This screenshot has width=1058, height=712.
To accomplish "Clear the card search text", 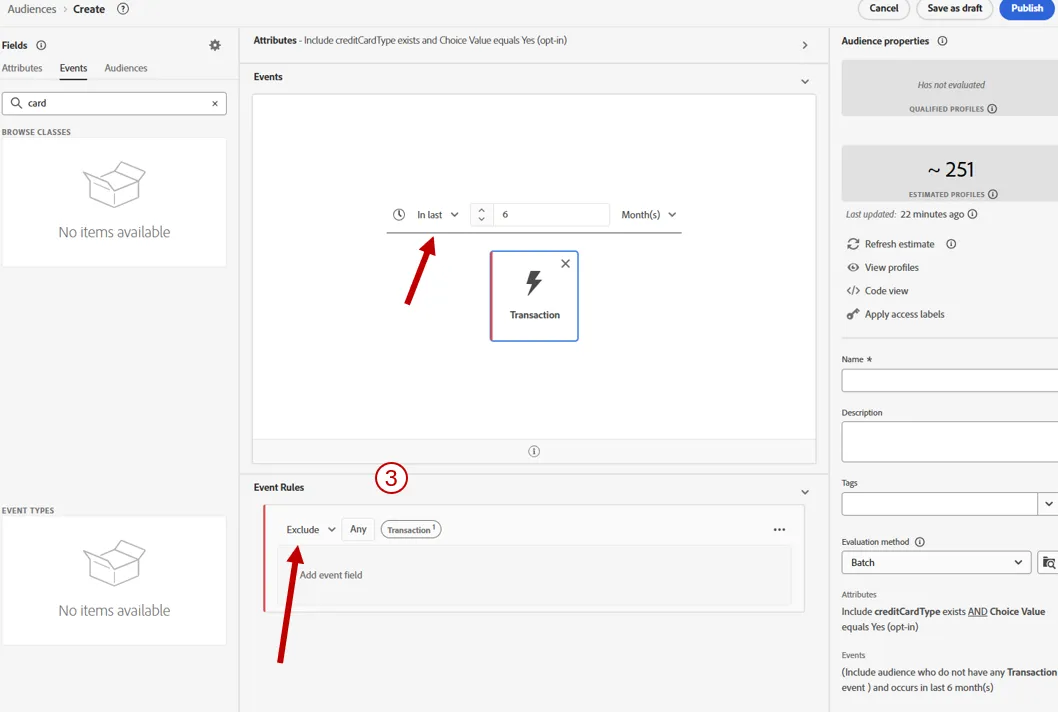I will (215, 103).
